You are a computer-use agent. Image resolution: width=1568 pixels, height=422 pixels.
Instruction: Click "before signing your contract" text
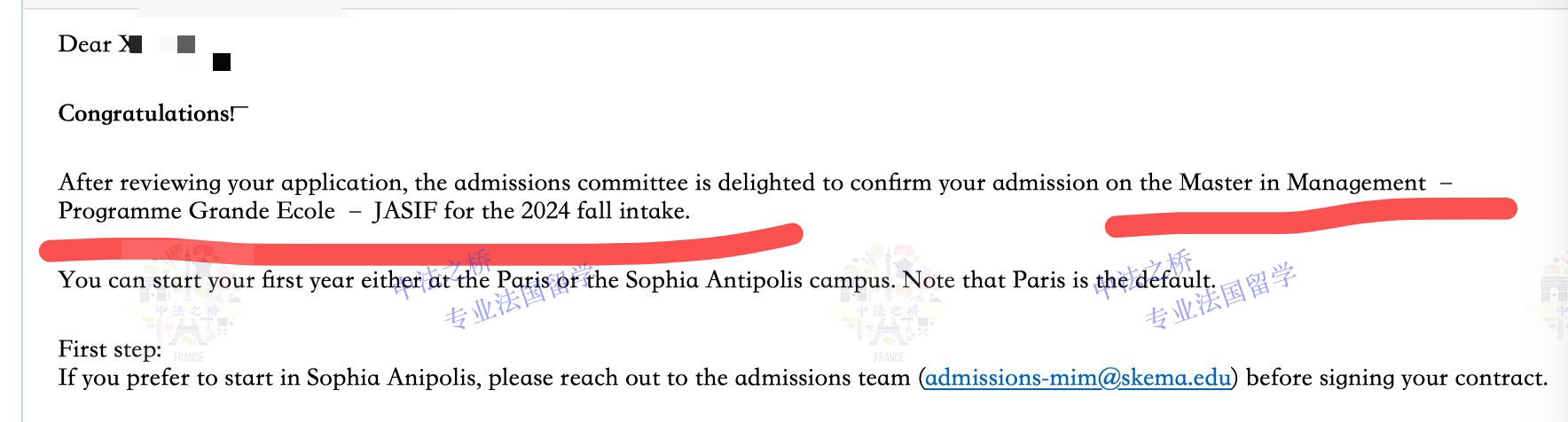(x=1396, y=379)
